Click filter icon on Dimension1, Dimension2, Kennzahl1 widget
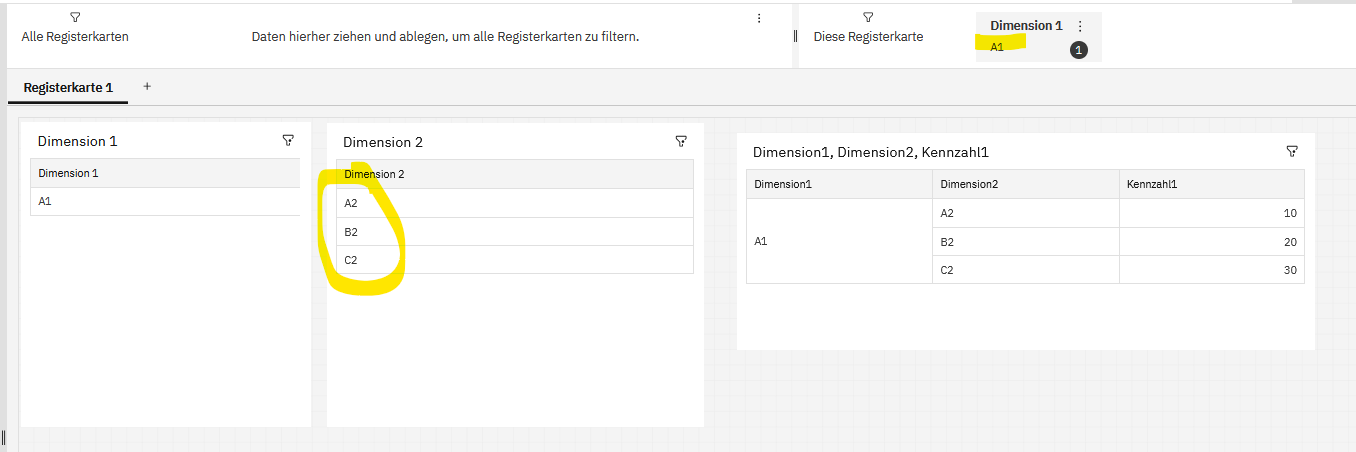This screenshot has height=452, width=1356. pos(1292,151)
